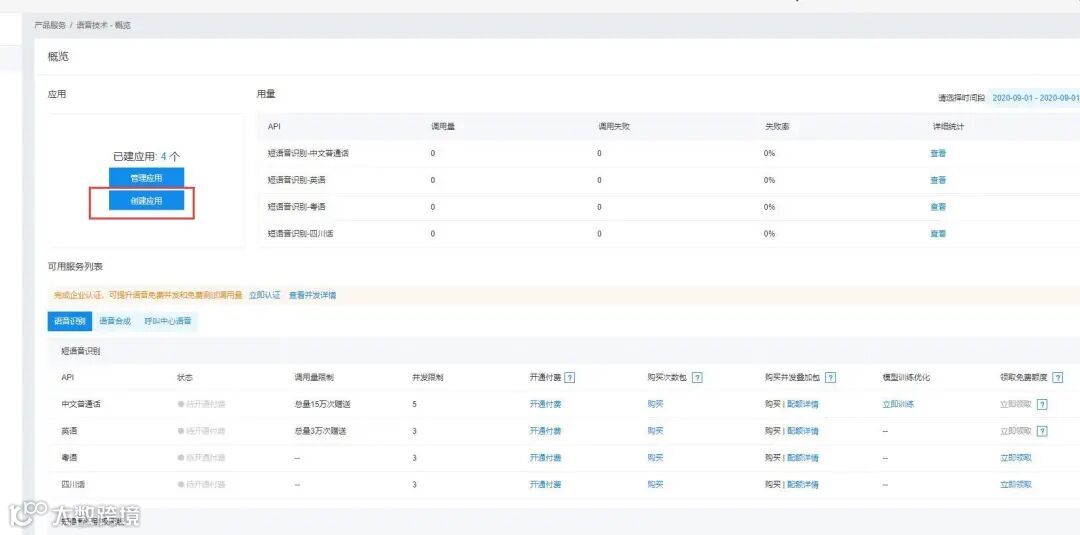Click the 总量3万次赠送 cell

320,431
